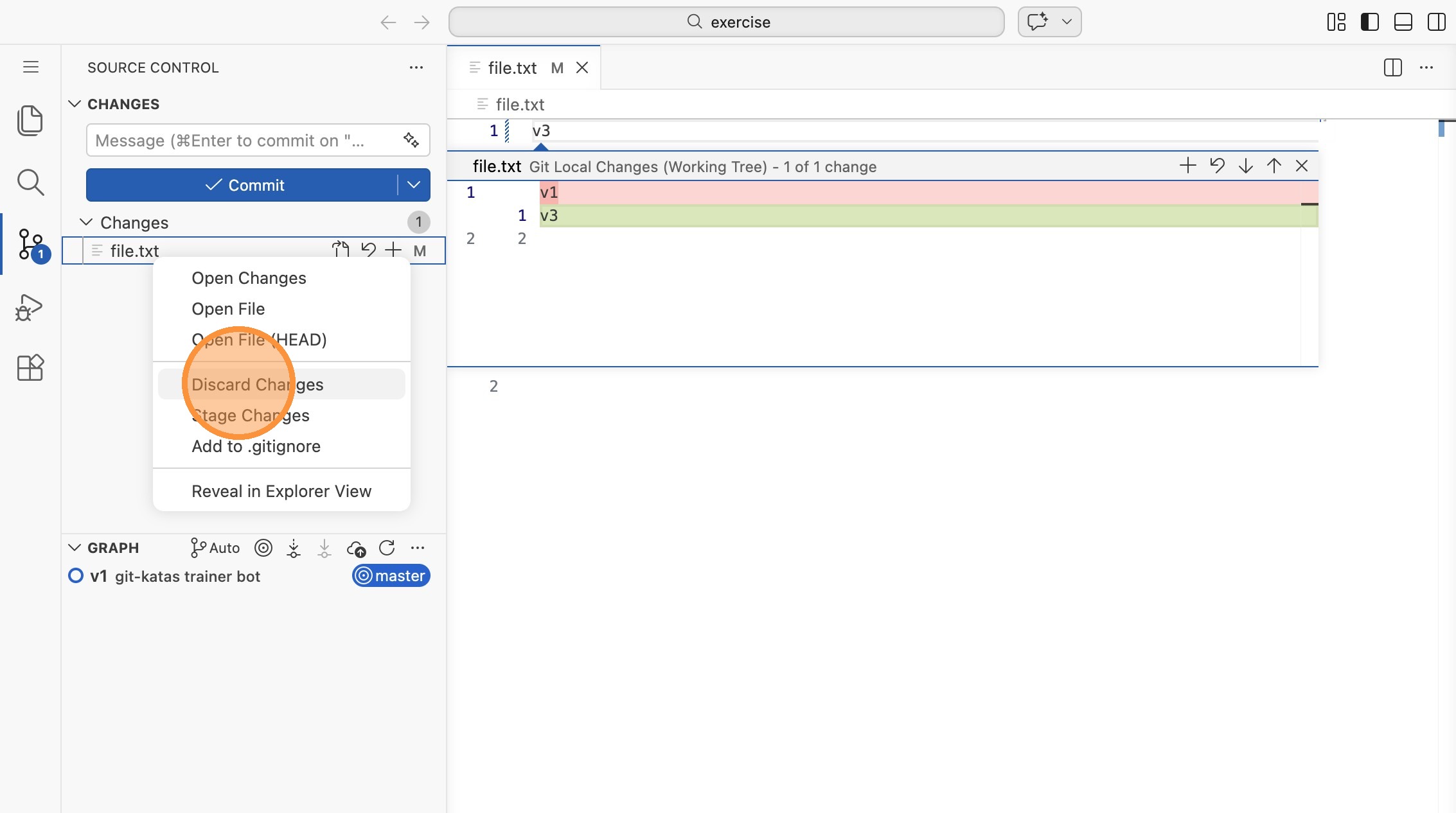1456x813 pixels.
Task: Click the fetch from all remotes icon in Graph
Action: (294, 548)
